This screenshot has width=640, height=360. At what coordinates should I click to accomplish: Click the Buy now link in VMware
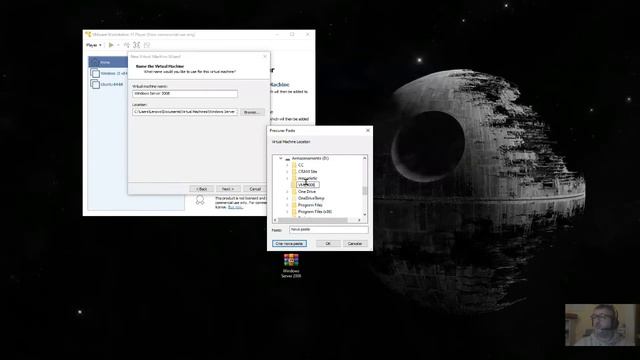click(x=236, y=207)
